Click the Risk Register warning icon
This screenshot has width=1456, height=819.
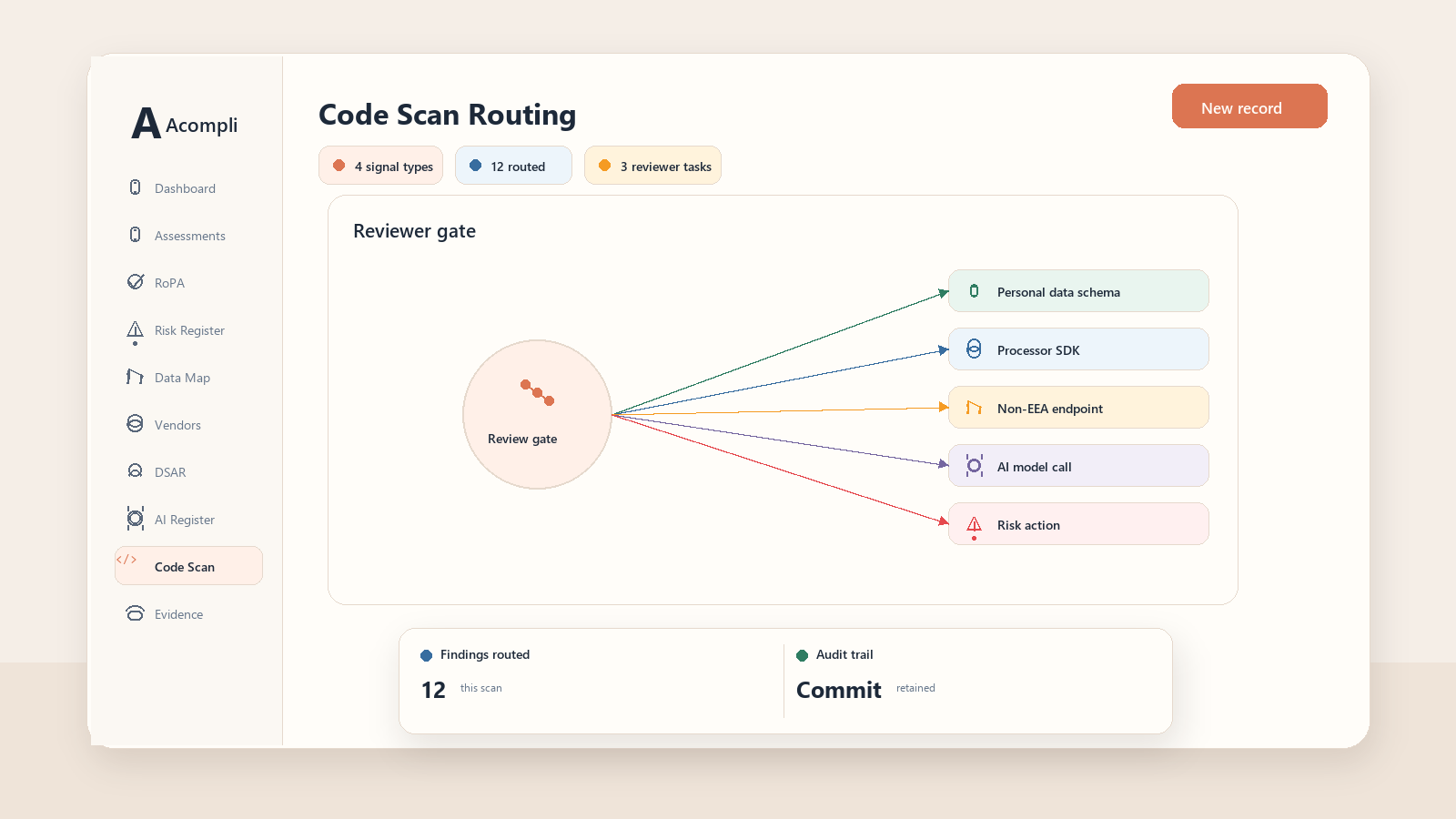click(135, 331)
